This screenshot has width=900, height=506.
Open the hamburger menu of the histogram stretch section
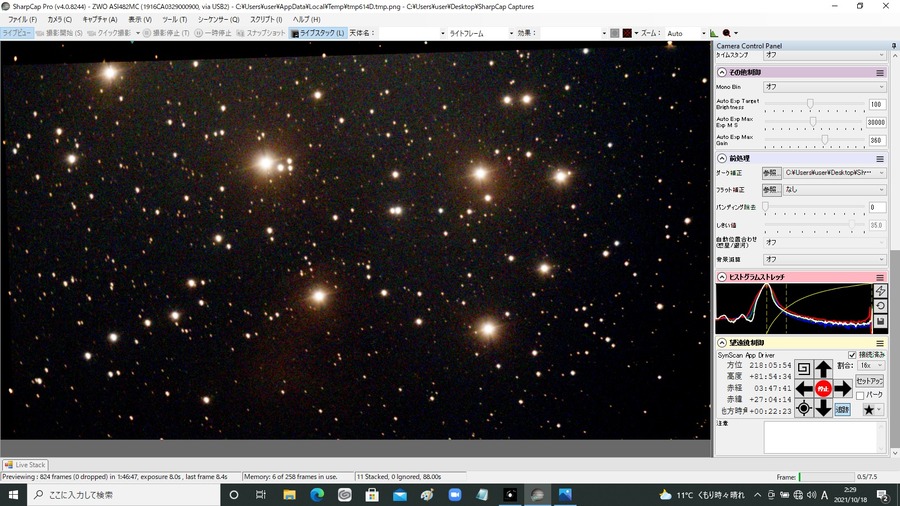[x=880, y=277]
